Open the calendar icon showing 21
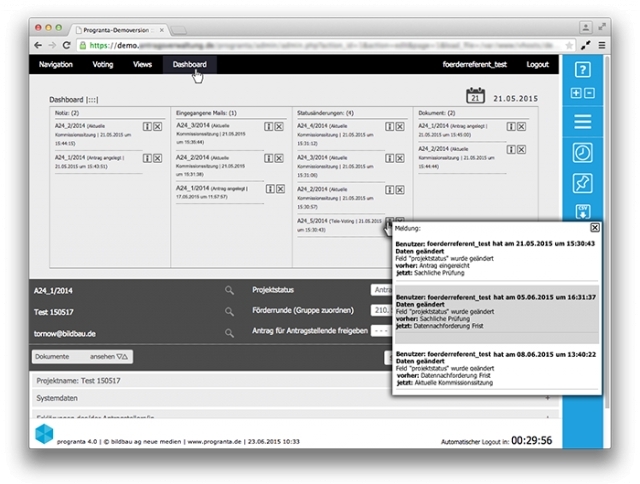 tap(476, 95)
